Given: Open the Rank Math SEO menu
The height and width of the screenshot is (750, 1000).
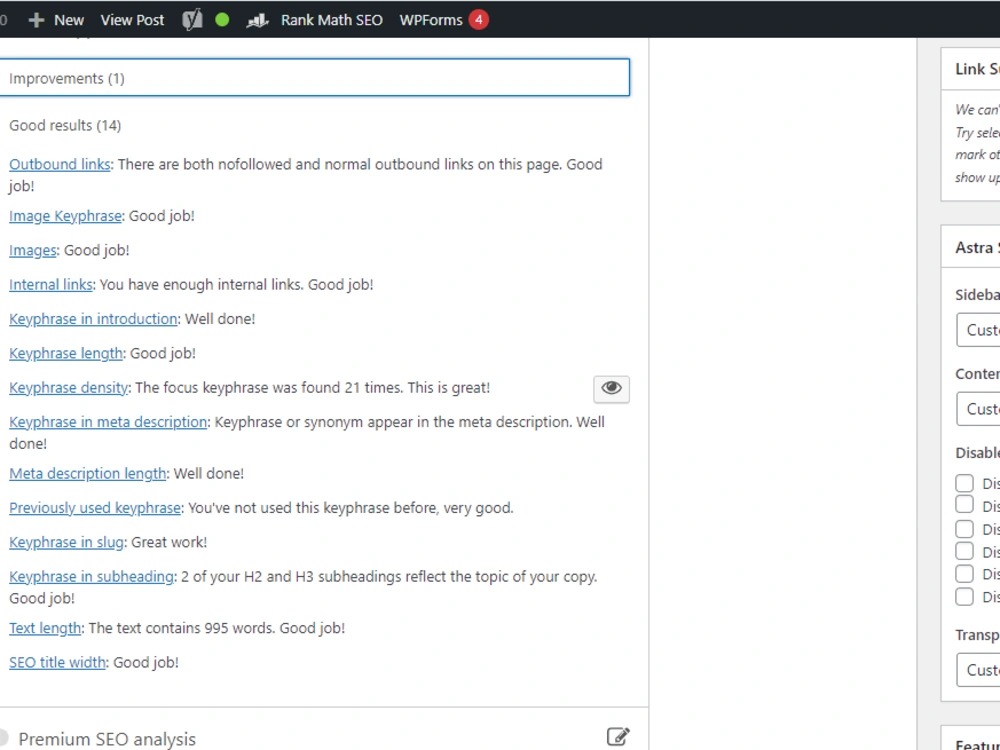Looking at the screenshot, I should tap(332, 20).
